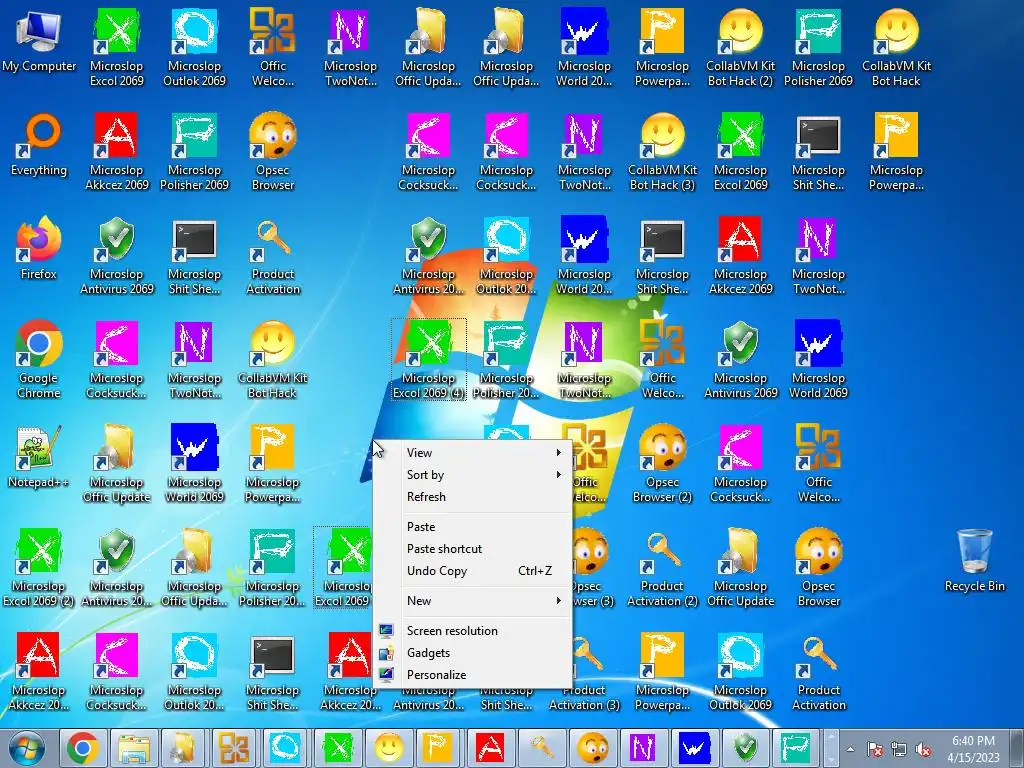Viewport: 1024px width, 768px height.
Task: Open the purple TwoNot N icon in the taskbar
Action: click(x=643, y=748)
